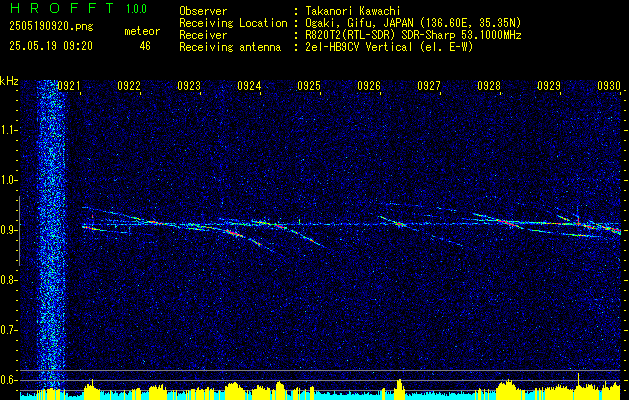This screenshot has height=400, width=629.
Task: Click the filename 2505190920.png
Action: (x=51, y=27)
